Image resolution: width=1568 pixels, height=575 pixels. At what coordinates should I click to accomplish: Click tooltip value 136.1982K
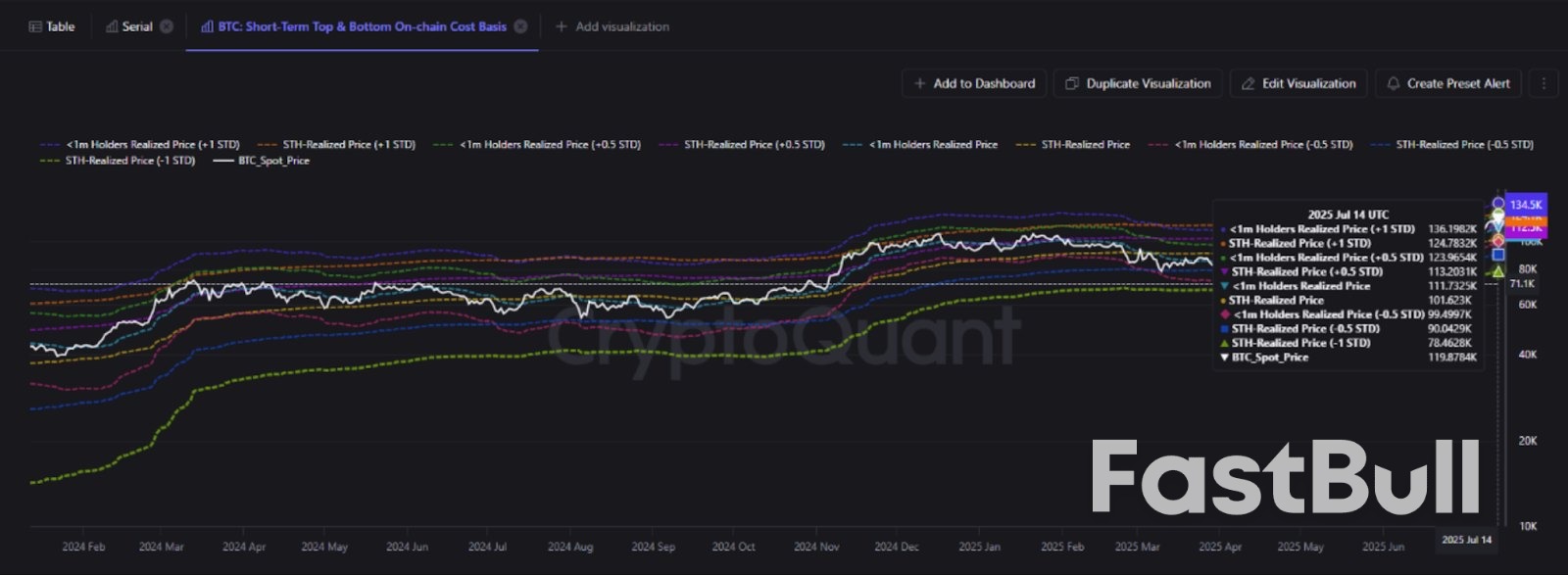click(x=1452, y=228)
